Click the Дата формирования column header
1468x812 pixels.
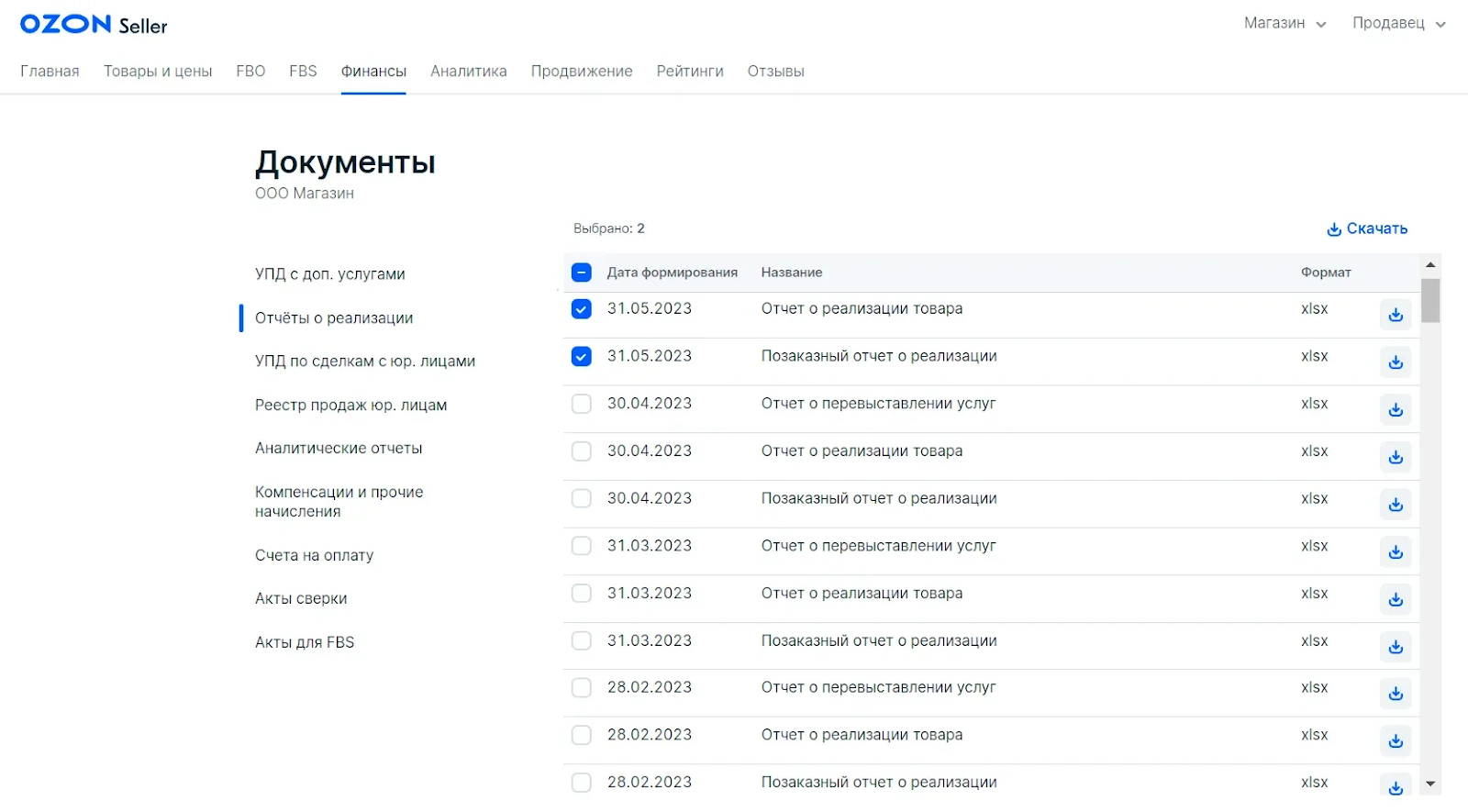(x=673, y=273)
